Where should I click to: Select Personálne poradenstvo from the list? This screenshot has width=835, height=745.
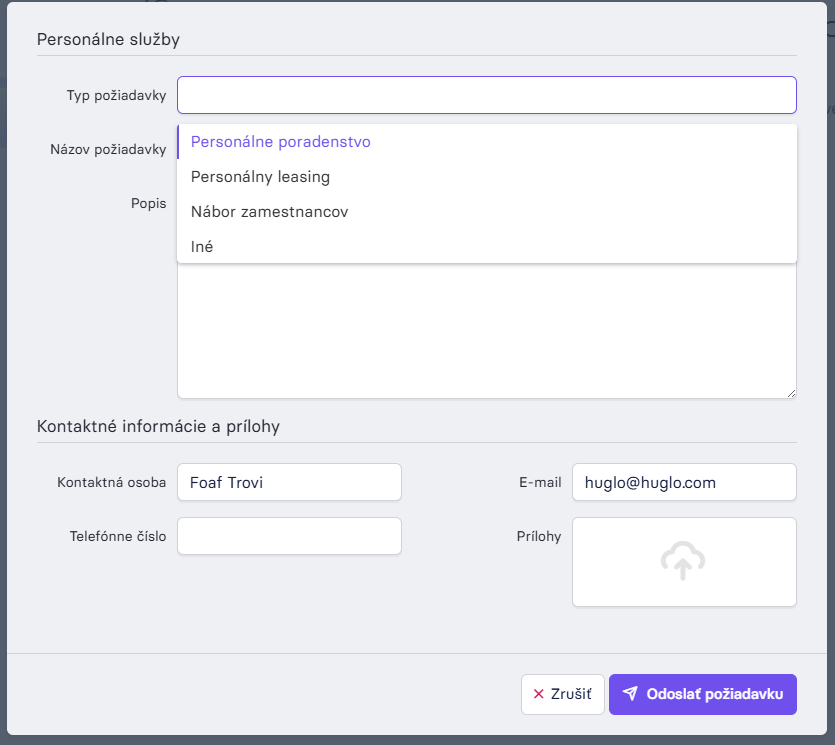pyautogui.click(x=487, y=142)
